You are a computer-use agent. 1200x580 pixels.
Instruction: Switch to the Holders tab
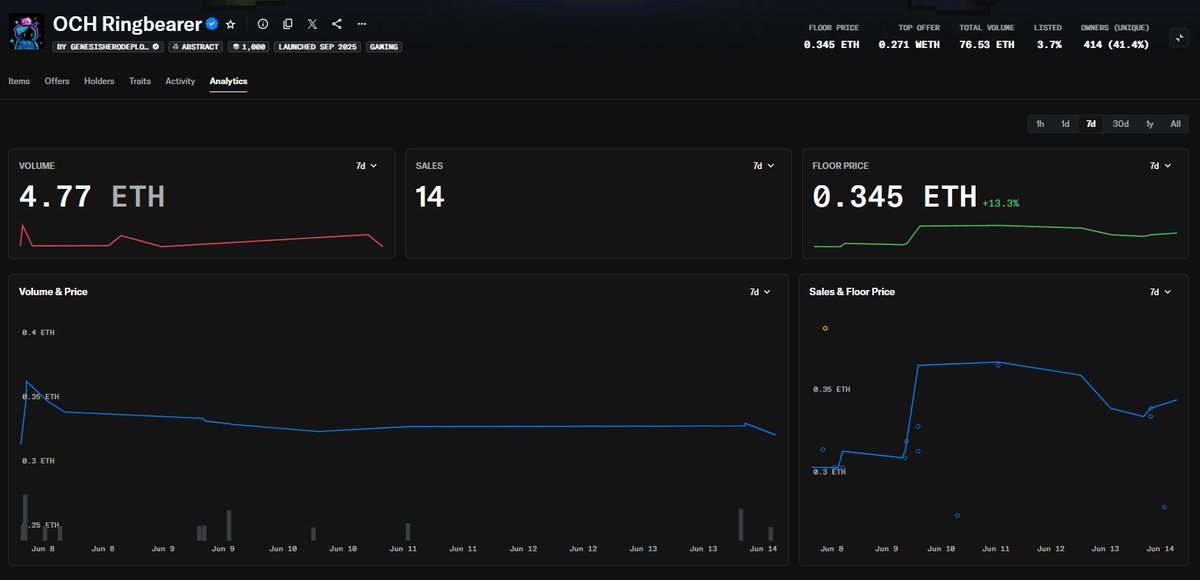pos(99,81)
